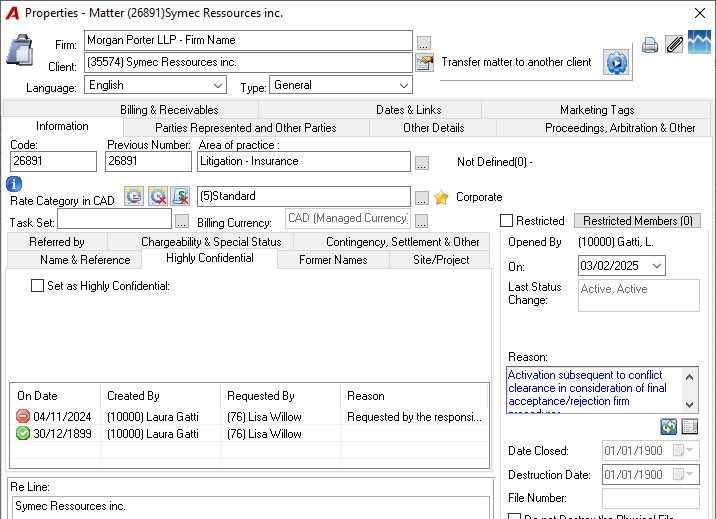
Task: Click browse button next to Area of practice
Action: click(x=421, y=163)
